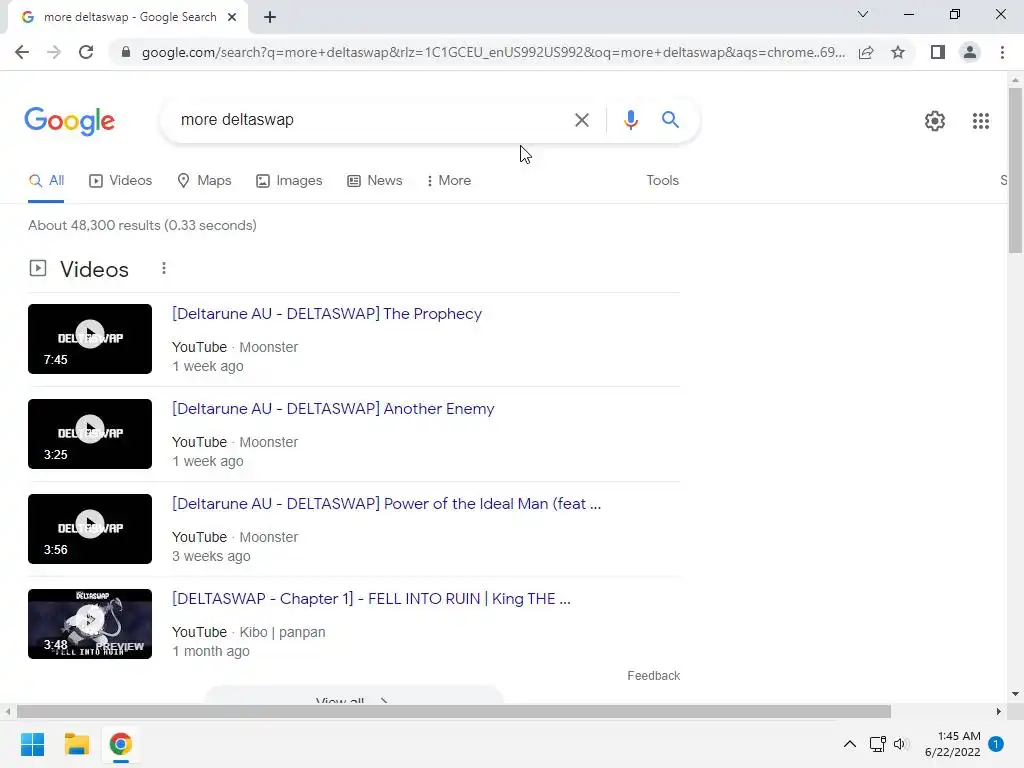1024x768 pixels.
Task: Play the 3:56 video thumbnail
Action: (x=90, y=529)
